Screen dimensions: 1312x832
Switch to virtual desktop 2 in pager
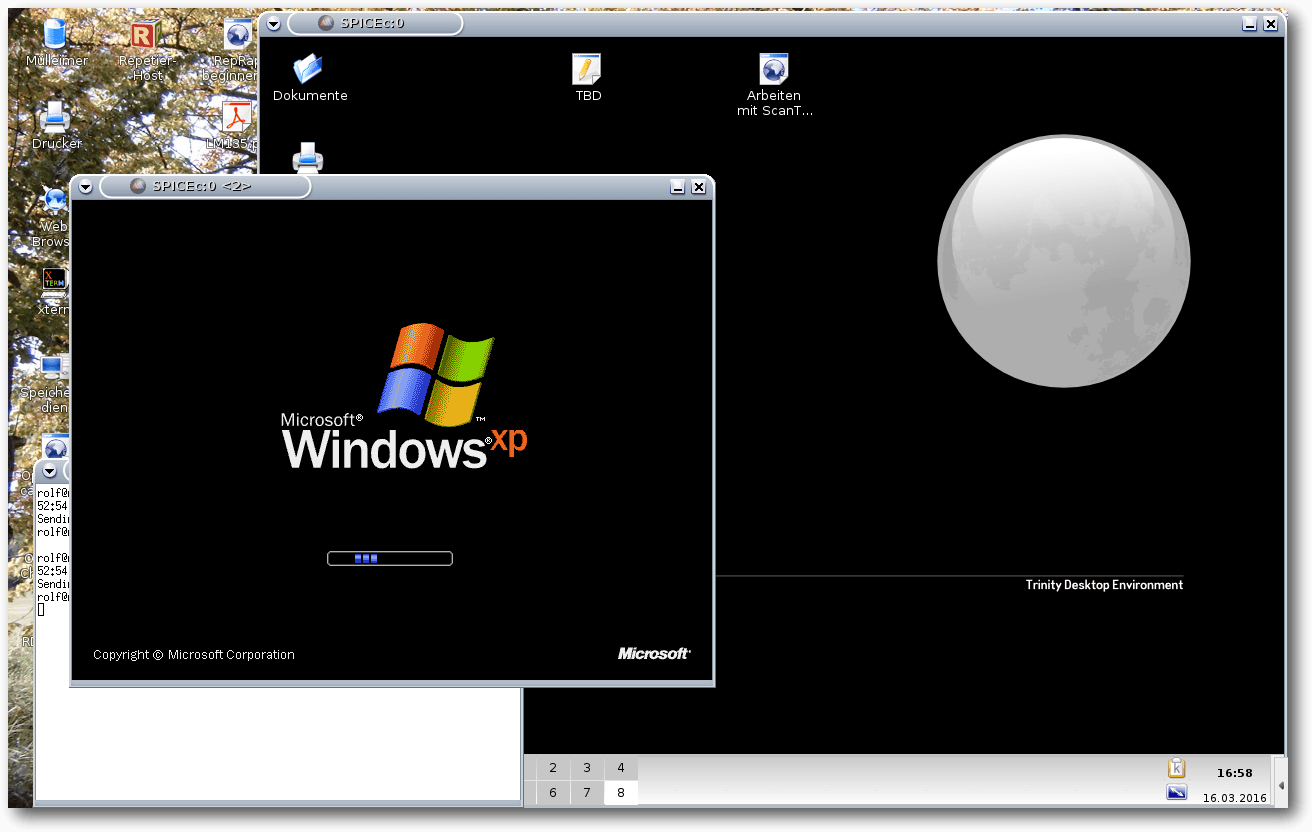coord(553,768)
